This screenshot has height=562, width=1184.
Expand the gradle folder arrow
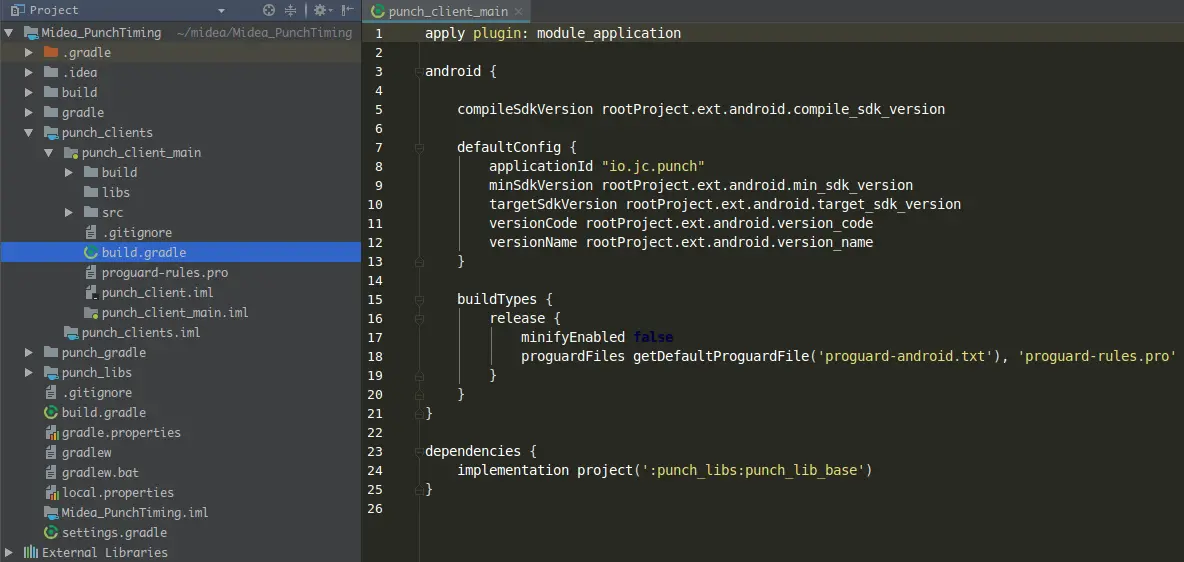point(28,113)
